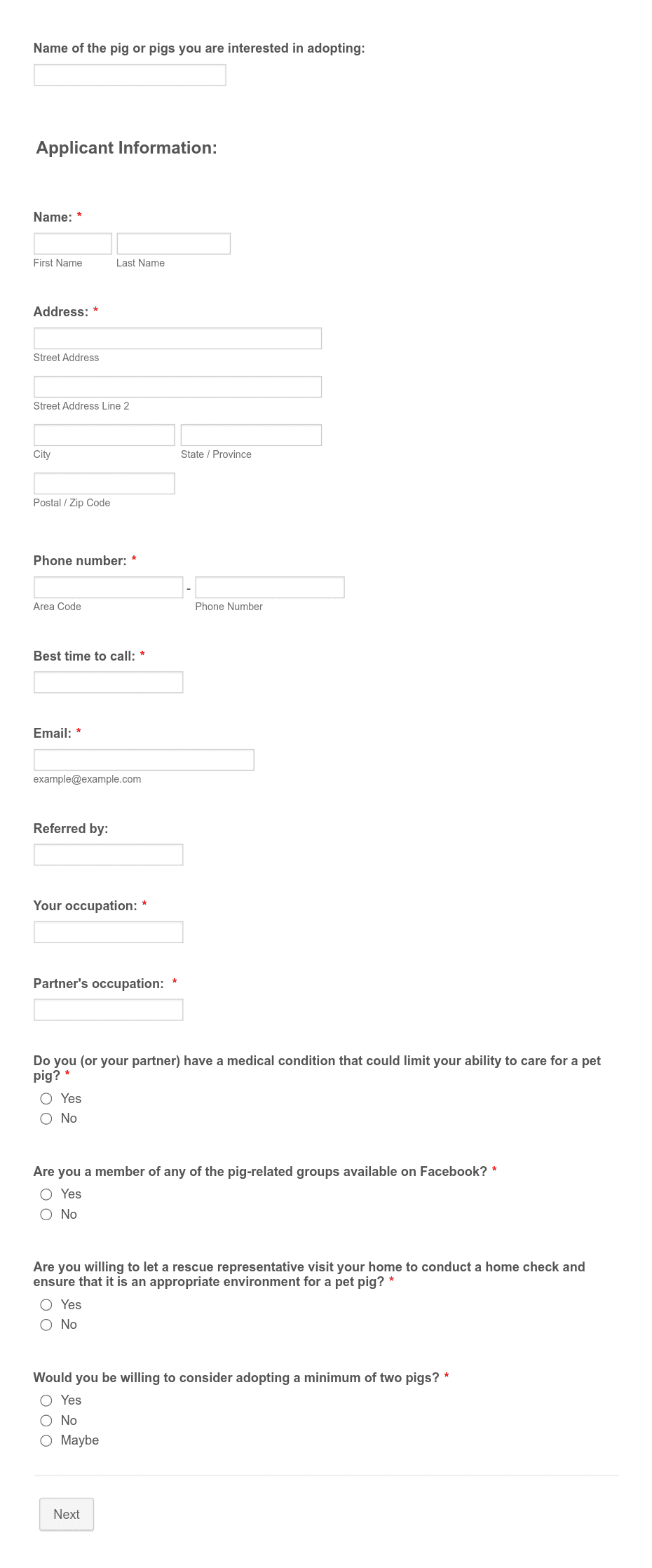Click the Email address input
This screenshot has height=1568, width=652.
click(x=143, y=759)
